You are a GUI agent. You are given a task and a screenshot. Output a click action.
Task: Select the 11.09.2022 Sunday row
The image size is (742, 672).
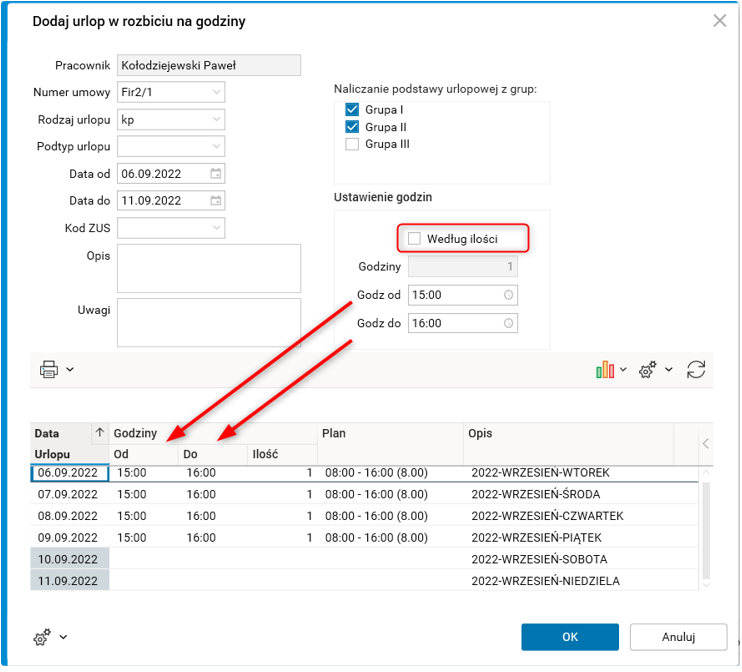pos(364,581)
